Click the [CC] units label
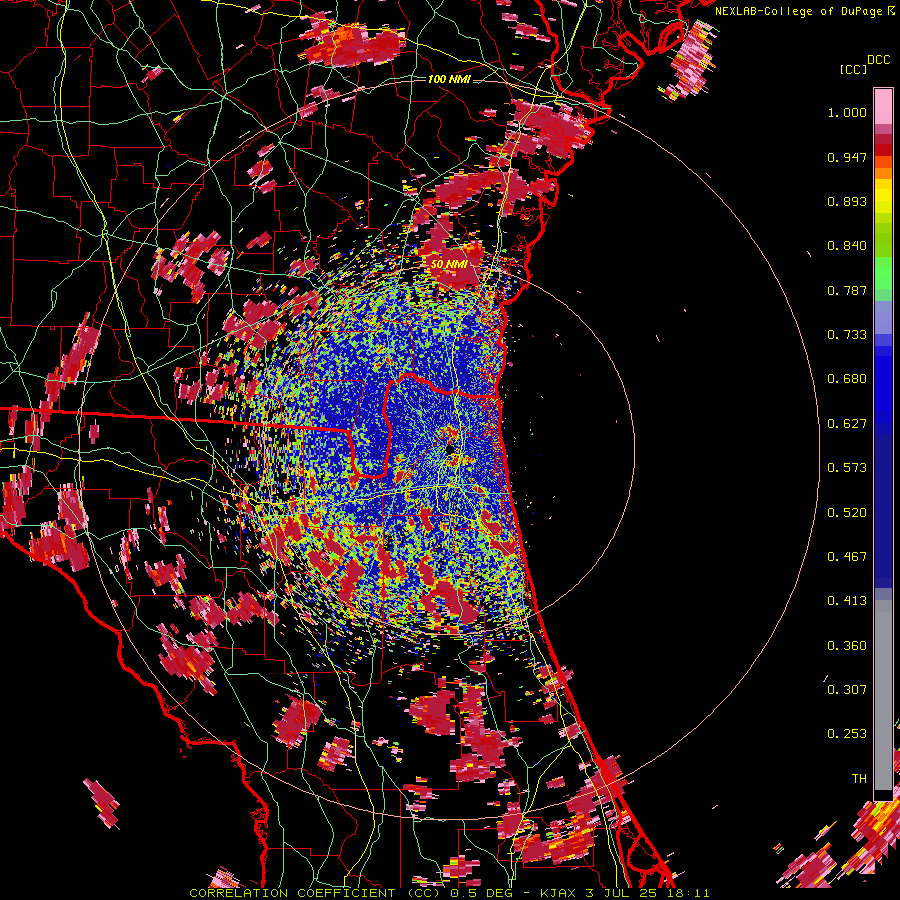 click(854, 69)
